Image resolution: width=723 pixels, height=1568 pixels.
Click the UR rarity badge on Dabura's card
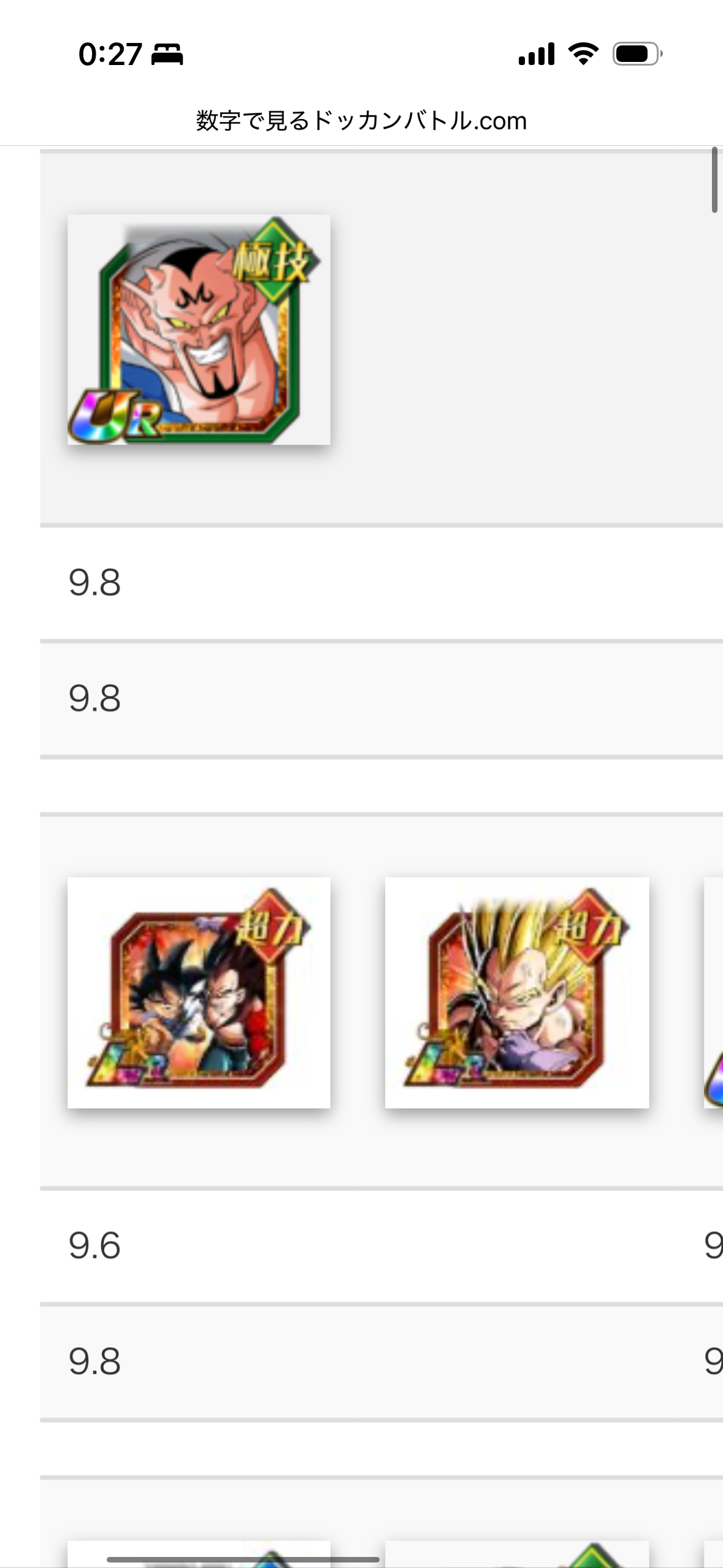pos(115,417)
